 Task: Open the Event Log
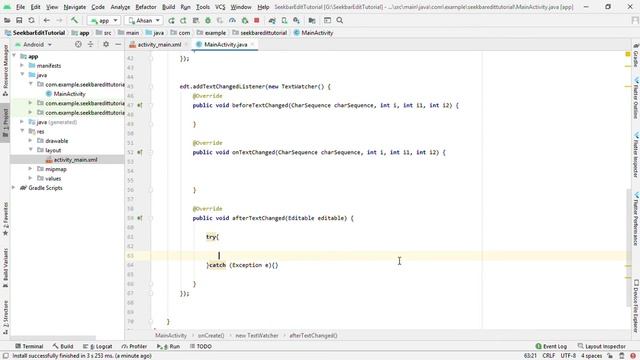point(551,346)
